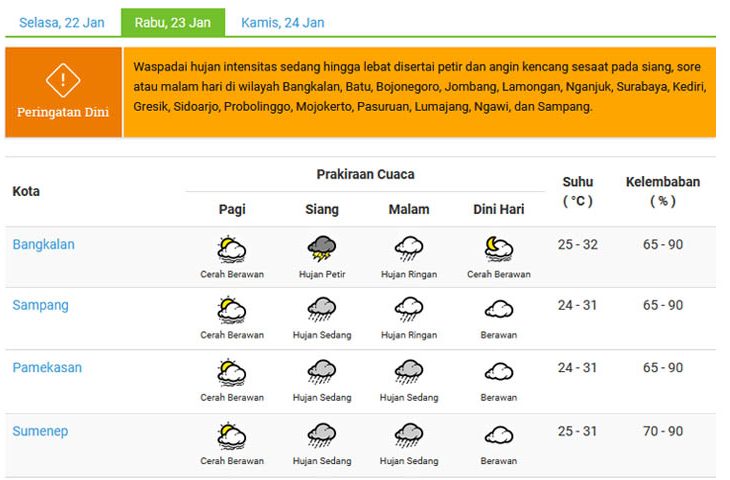Click Bangkalan Pagi Cerah Berawan sun icon
730x480 pixels.
[x=231, y=250]
